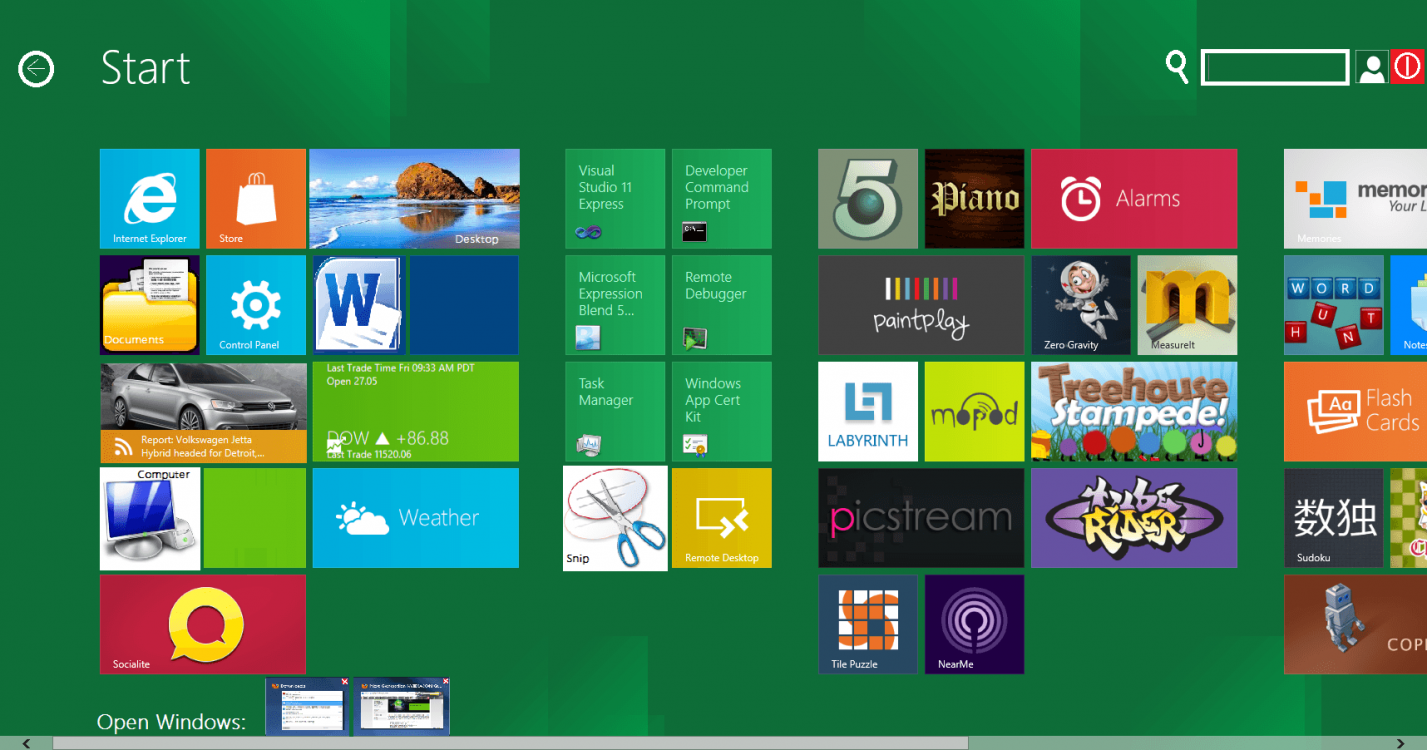
Task: Click the horizontal scrollbar left arrow
Action: pos(26,743)
